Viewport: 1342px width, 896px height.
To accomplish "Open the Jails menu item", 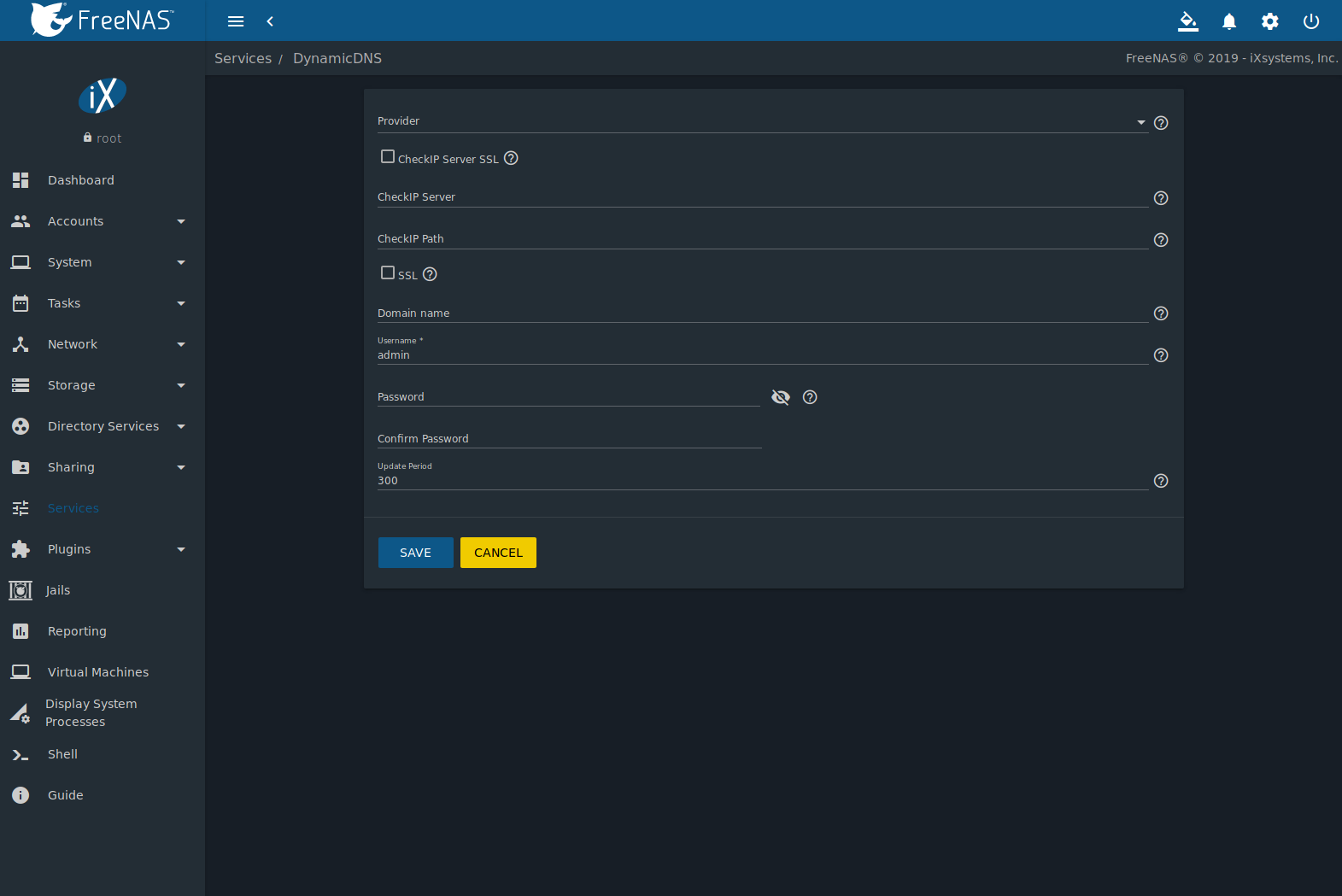I will point(103,590).
